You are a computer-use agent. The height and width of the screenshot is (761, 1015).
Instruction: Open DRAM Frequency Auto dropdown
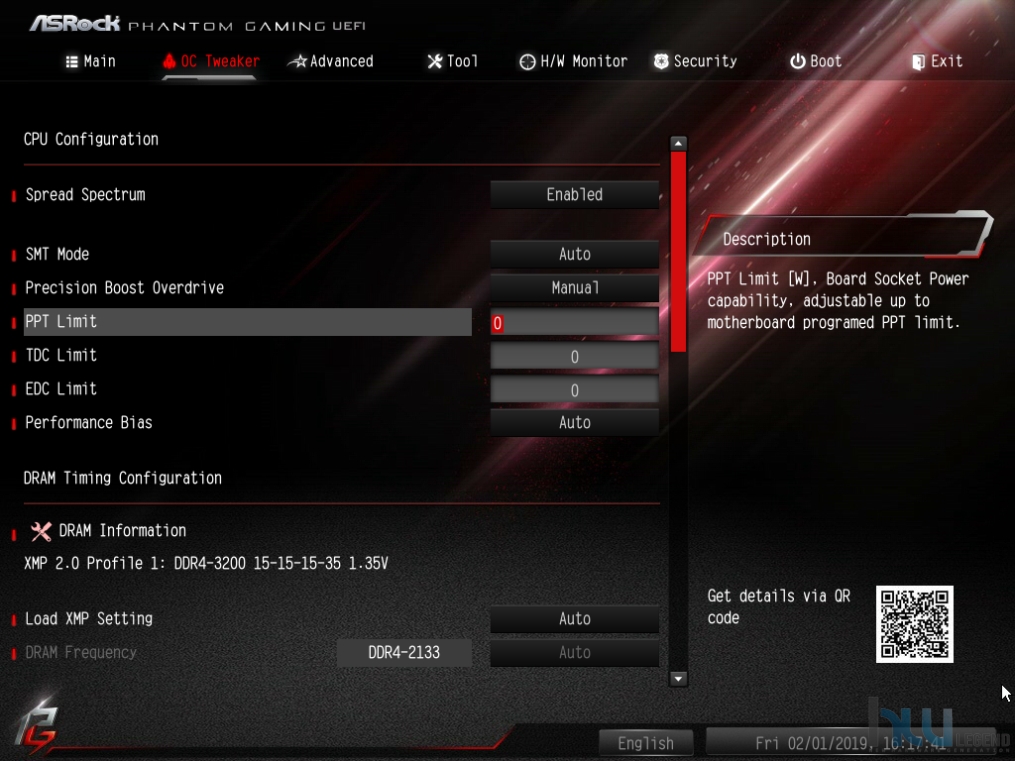pos(574,653)
